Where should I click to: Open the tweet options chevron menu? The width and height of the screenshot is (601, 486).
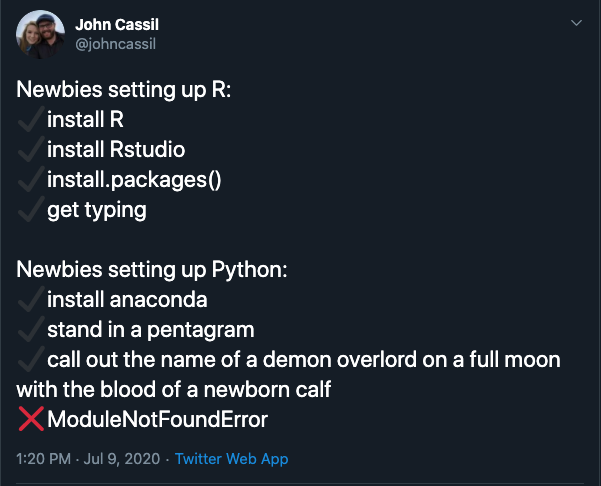tap(576, 22)
